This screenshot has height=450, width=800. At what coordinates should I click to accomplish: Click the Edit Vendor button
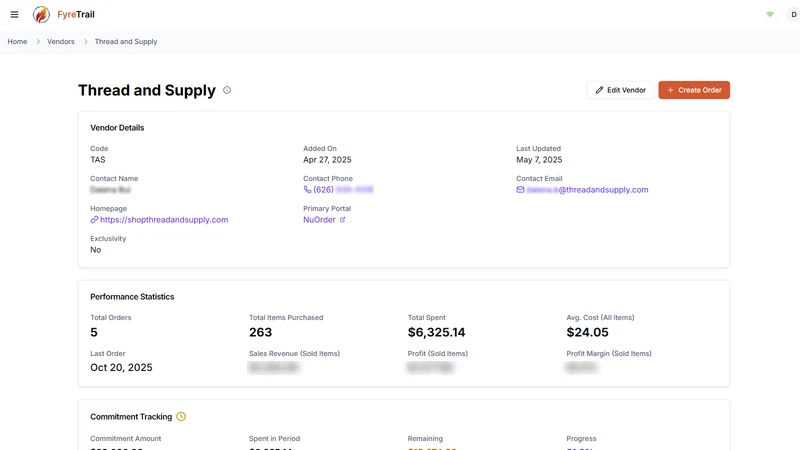[620, 90]
